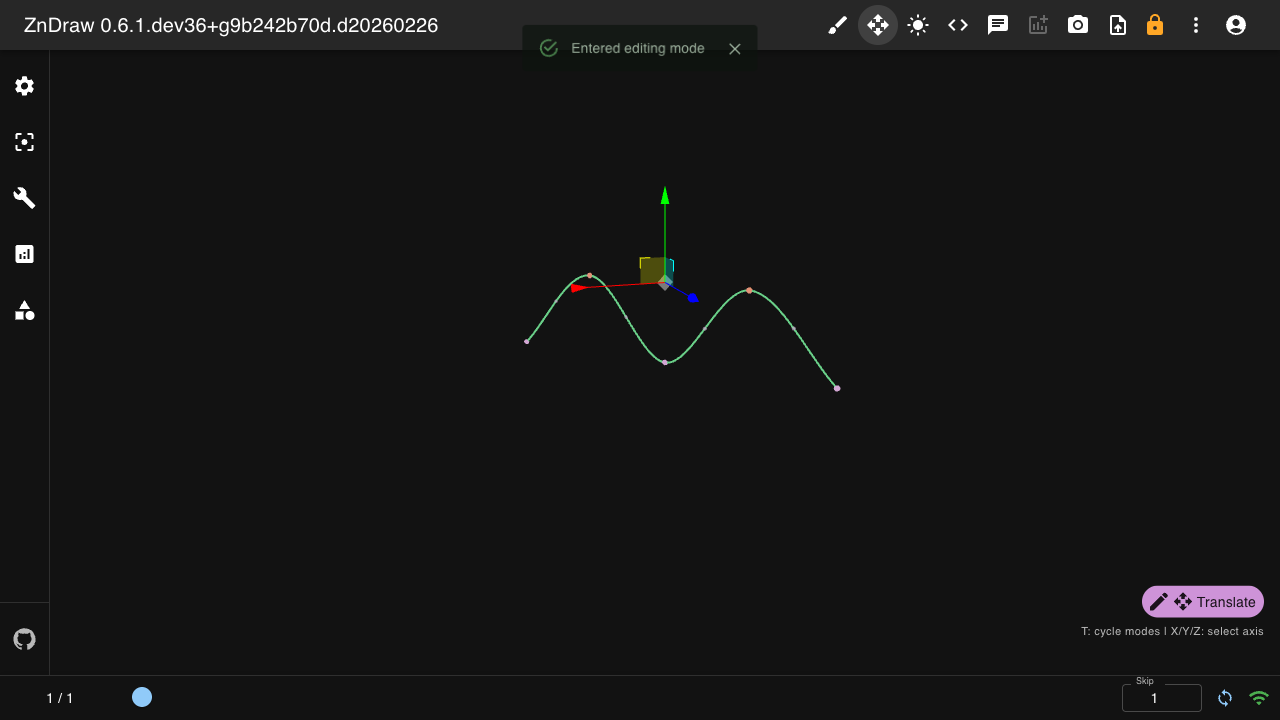
Task: Dismiss the 'Entered editing mode' notification
Action: click(735, 49)
